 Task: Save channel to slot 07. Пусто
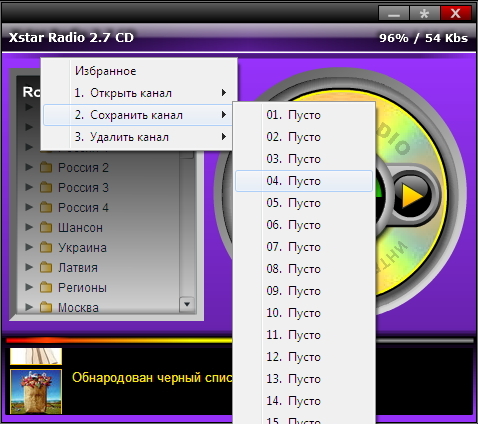(x=304, y=247)
